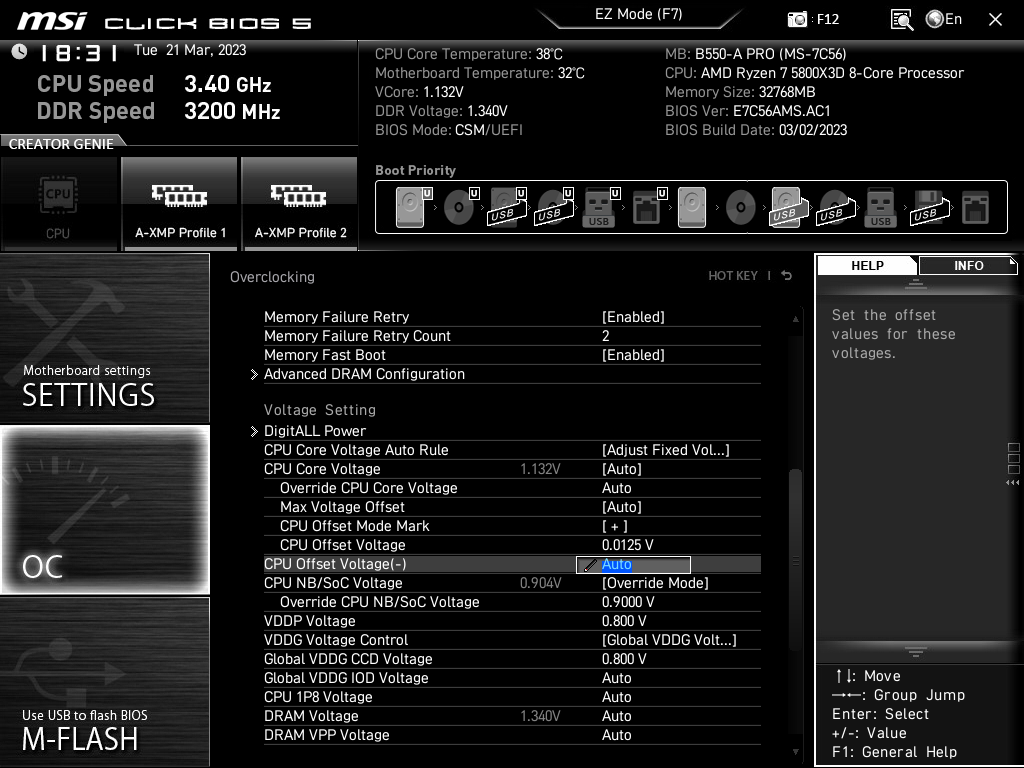Edit Override CPU NB/SoC Voltage 0.9000 V
Screen dimensions: 1024x768
(x=628, y=601)
